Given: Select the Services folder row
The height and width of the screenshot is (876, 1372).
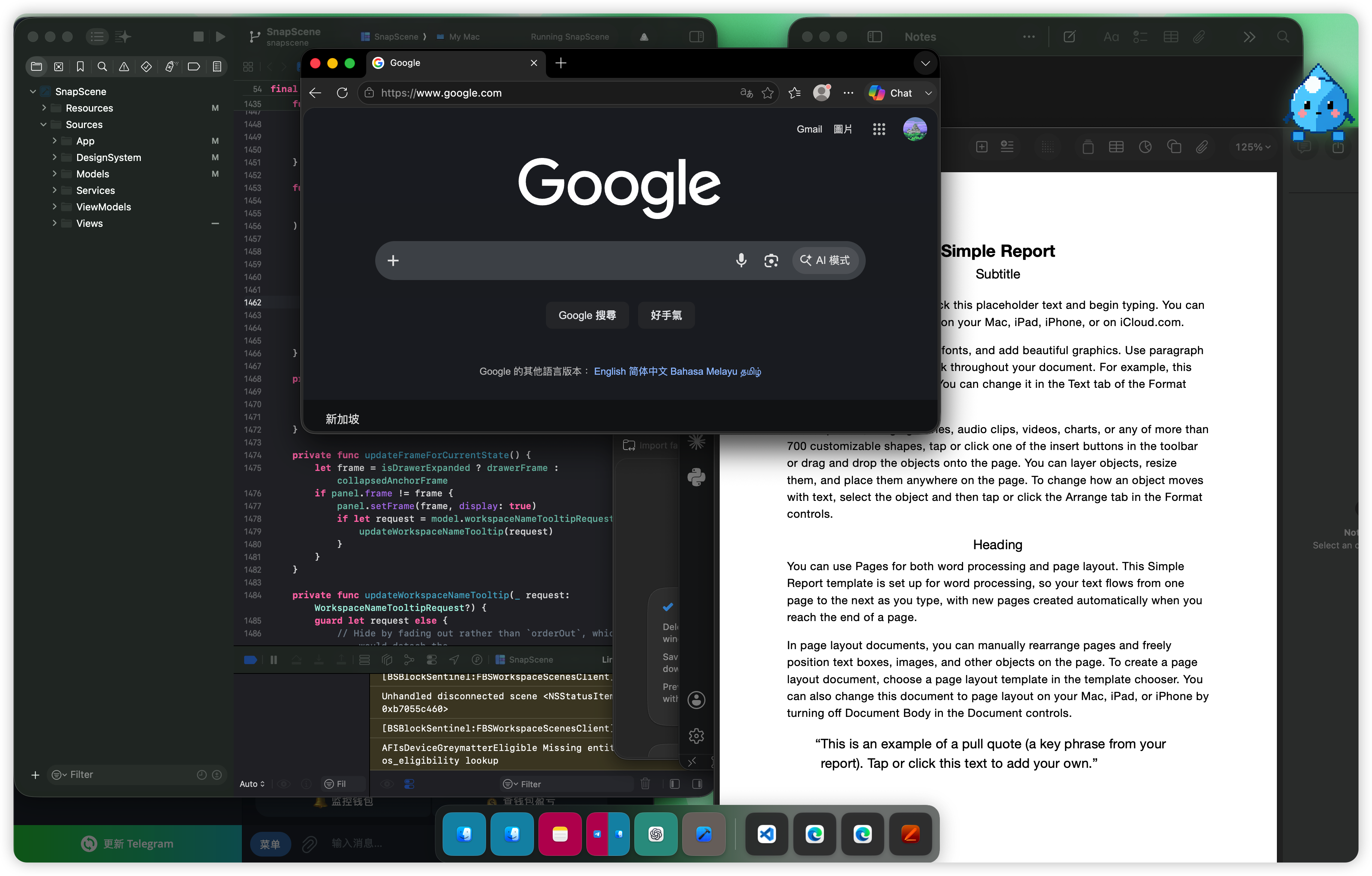Looking at the screenshot, I should point(124,190).
